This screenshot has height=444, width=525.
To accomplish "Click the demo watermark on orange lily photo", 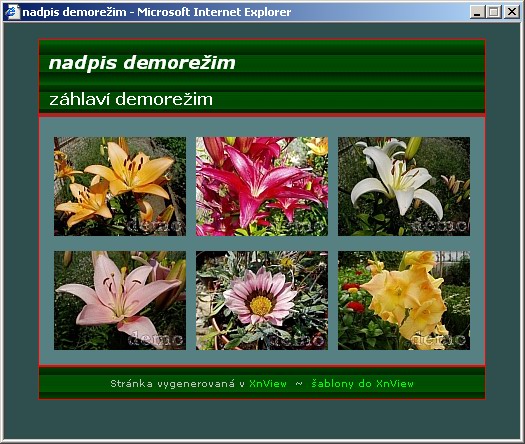I will click(155, 225).
